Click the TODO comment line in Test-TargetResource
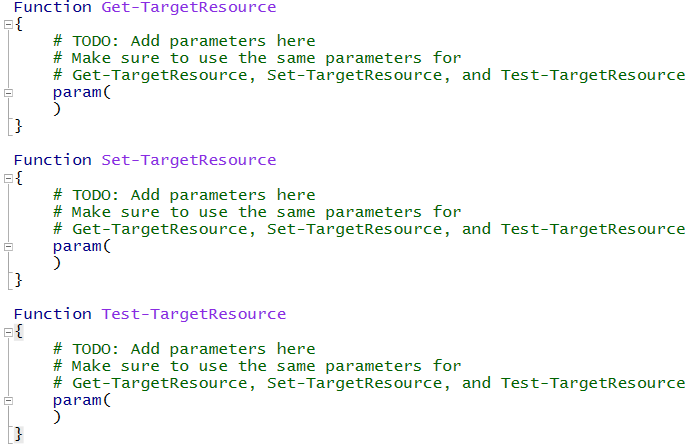This screenshot has width=689, height=448. pos(184,349)
